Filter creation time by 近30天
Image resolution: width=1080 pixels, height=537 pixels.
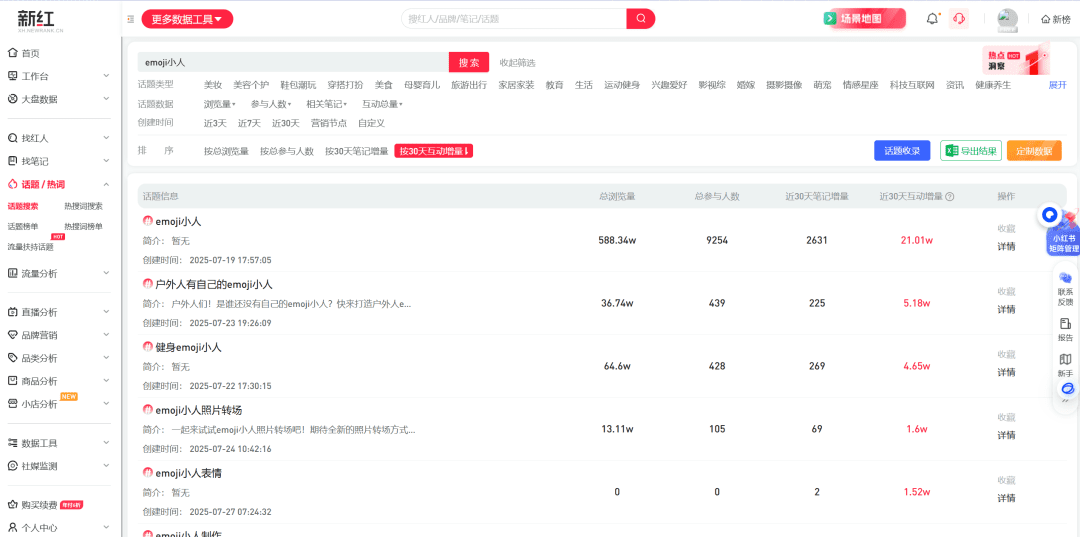pos(286,123)
